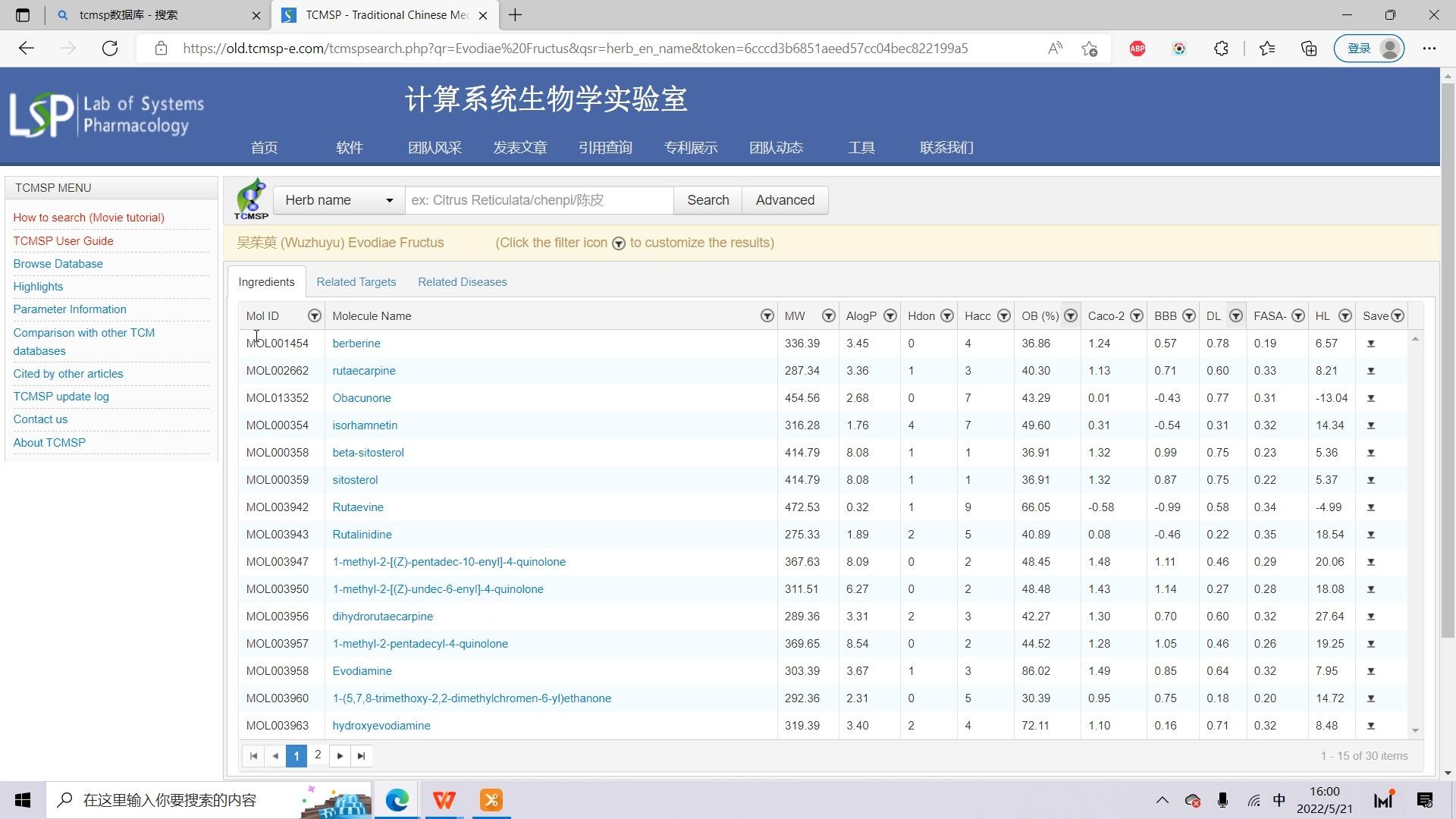The width and height of the screenshot is (1456, 819).
Task: Filter the Molecule Name column
Action: point(767,316)
